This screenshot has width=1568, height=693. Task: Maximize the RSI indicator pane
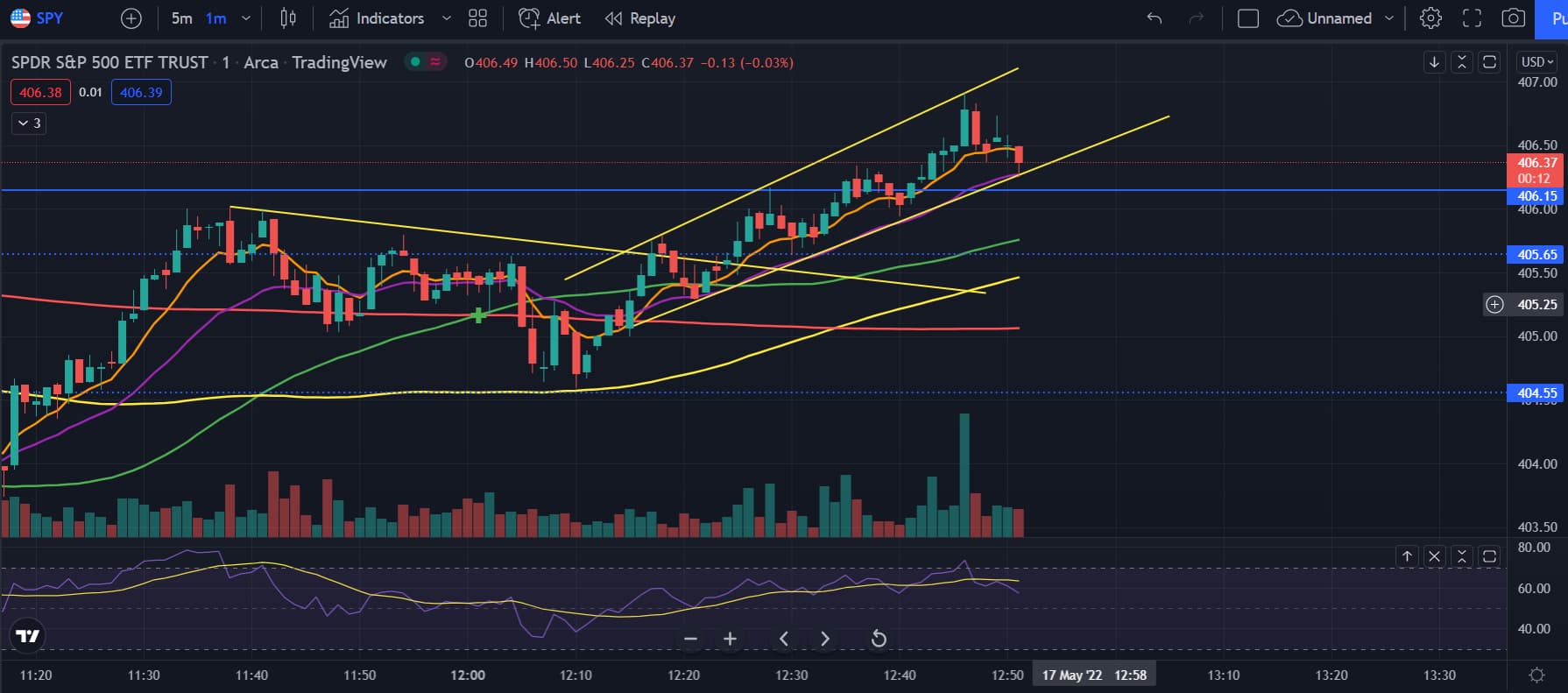click(x=1489, y=556)
